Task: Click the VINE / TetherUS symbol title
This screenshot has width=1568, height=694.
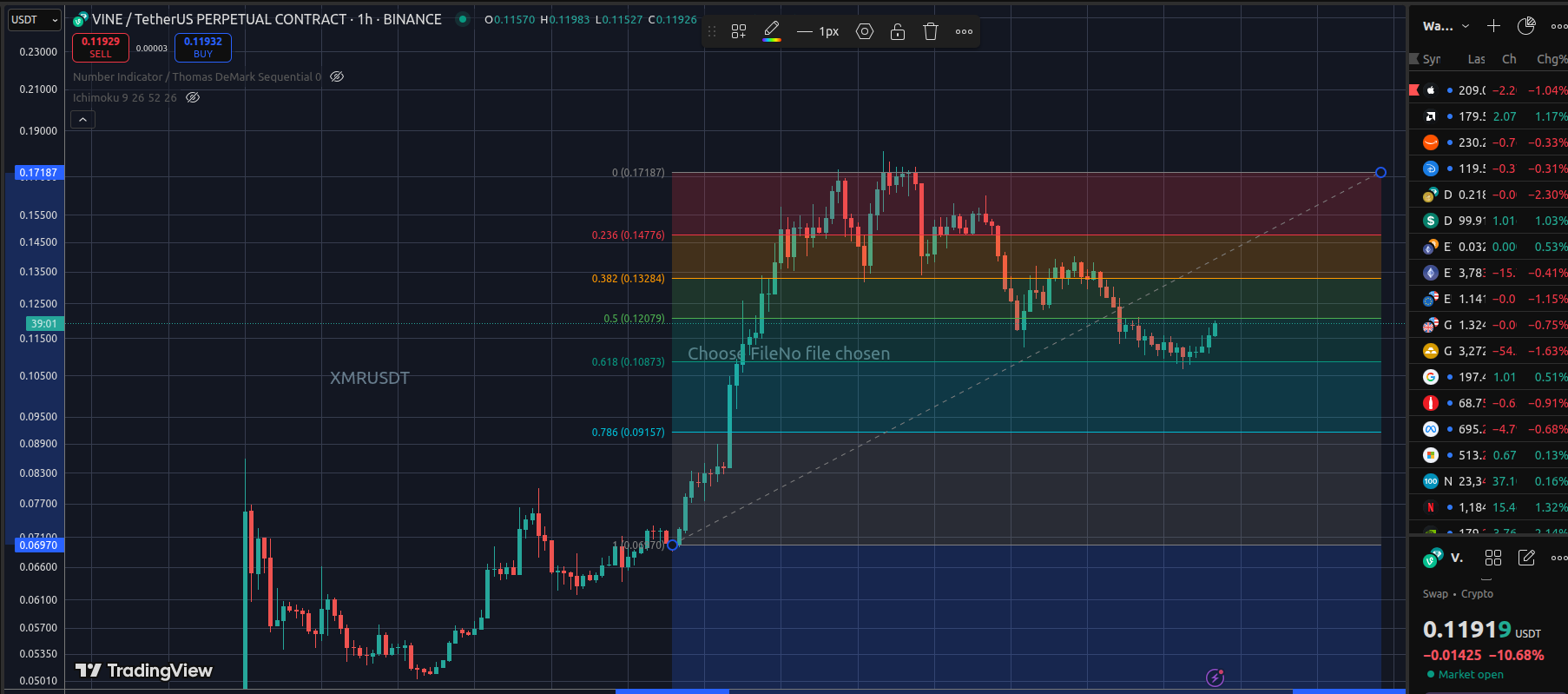Action: 267,19
